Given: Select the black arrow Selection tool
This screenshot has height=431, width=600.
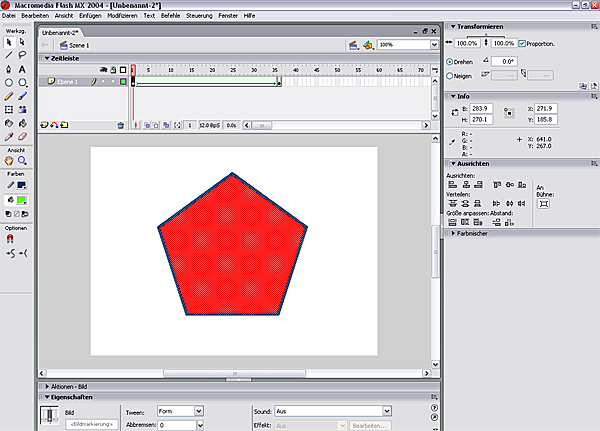Looking at the screenshot, I should click(8, 41).
